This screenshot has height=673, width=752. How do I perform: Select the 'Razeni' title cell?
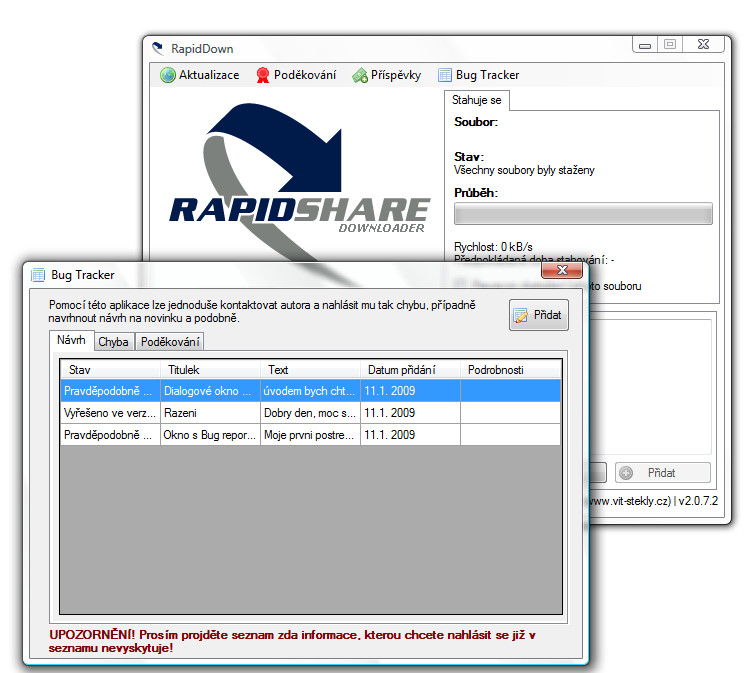click(x=210, y=413)
